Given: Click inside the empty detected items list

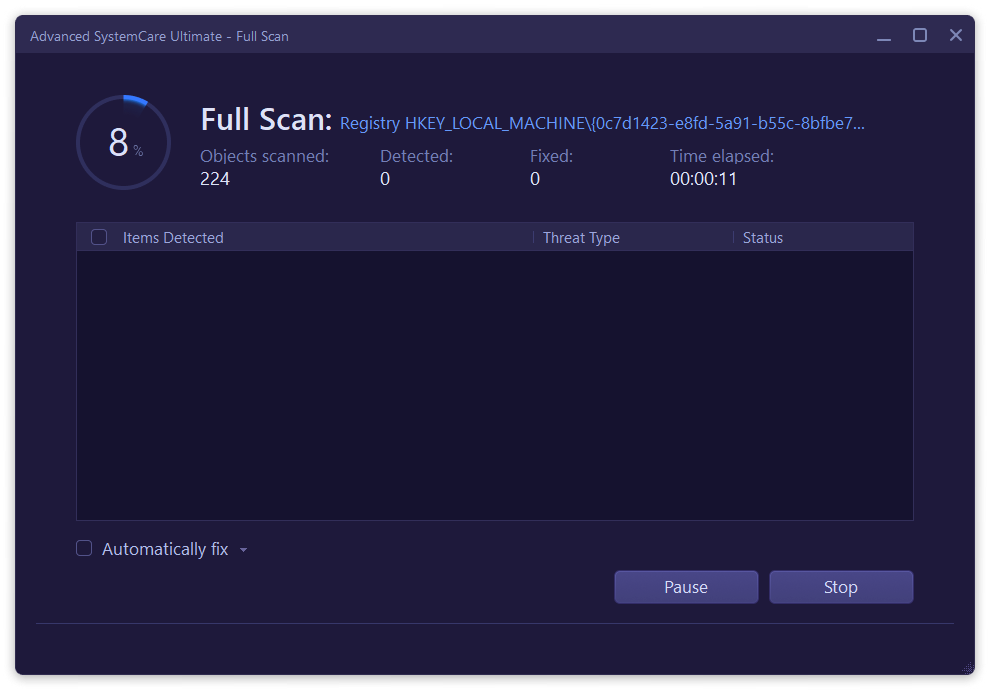Looking at the screenshot, I should [495, 385].
